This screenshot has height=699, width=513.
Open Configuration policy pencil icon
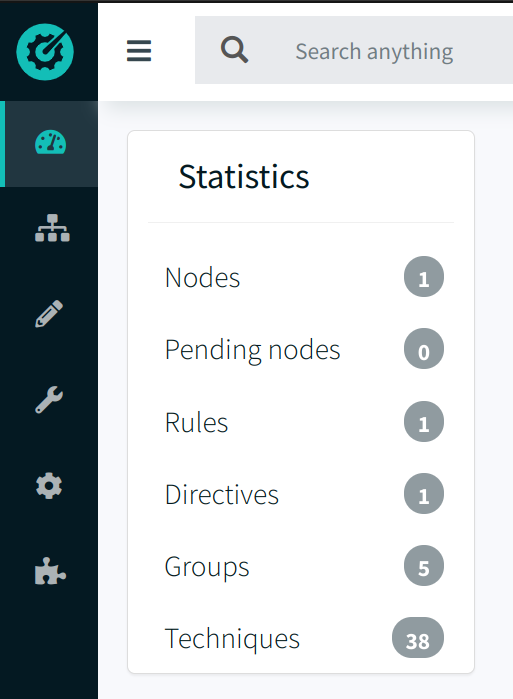click(49, 313)
